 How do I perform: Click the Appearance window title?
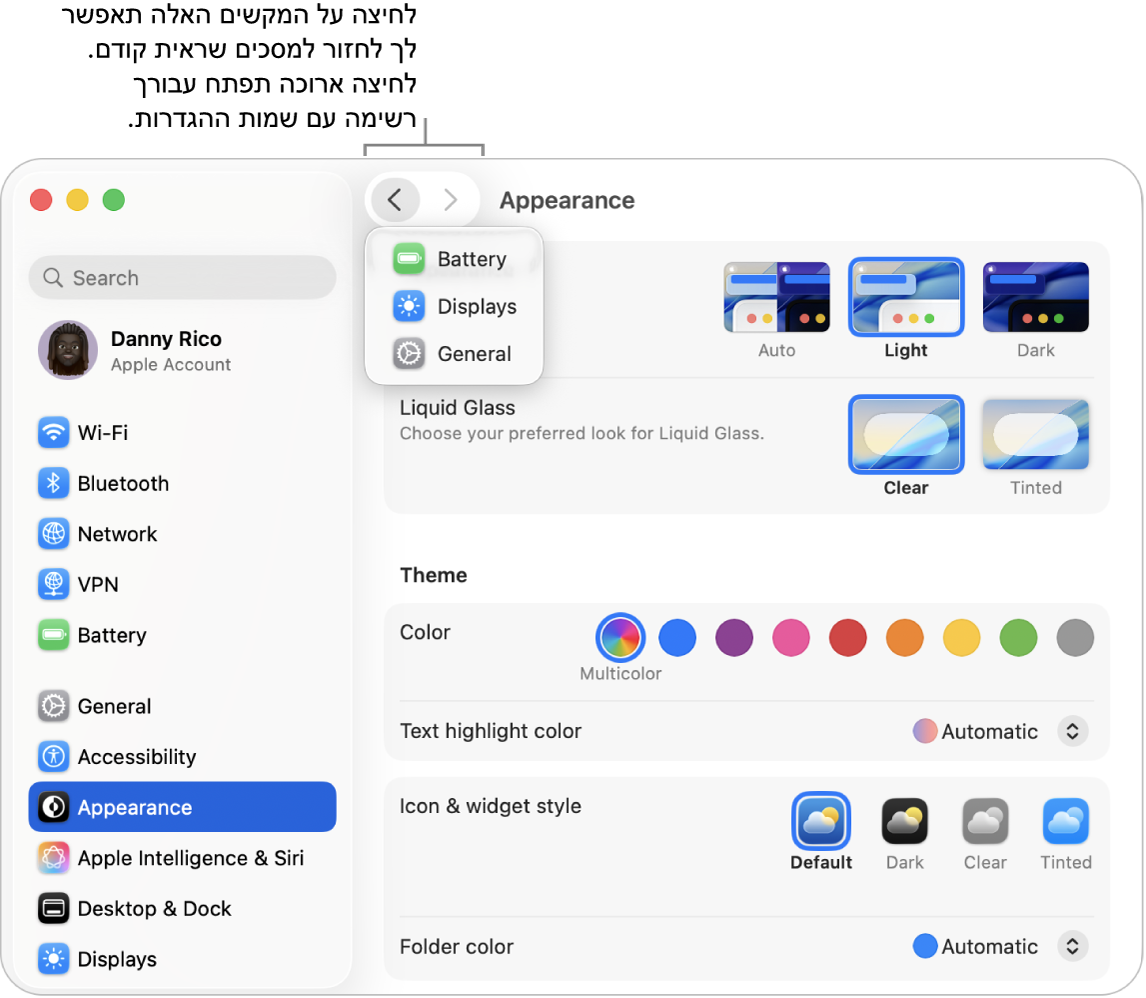click(567, 200)
